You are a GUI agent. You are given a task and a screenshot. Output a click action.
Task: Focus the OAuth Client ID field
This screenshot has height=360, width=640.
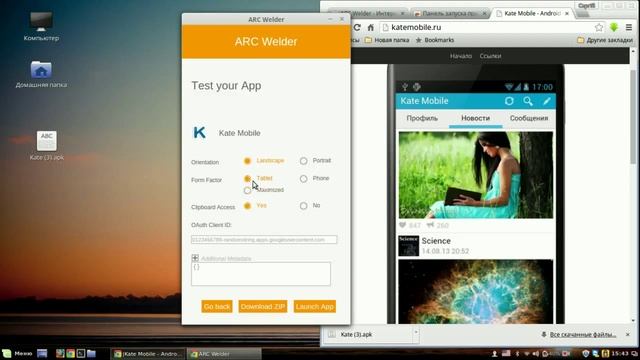click(264, 240)
